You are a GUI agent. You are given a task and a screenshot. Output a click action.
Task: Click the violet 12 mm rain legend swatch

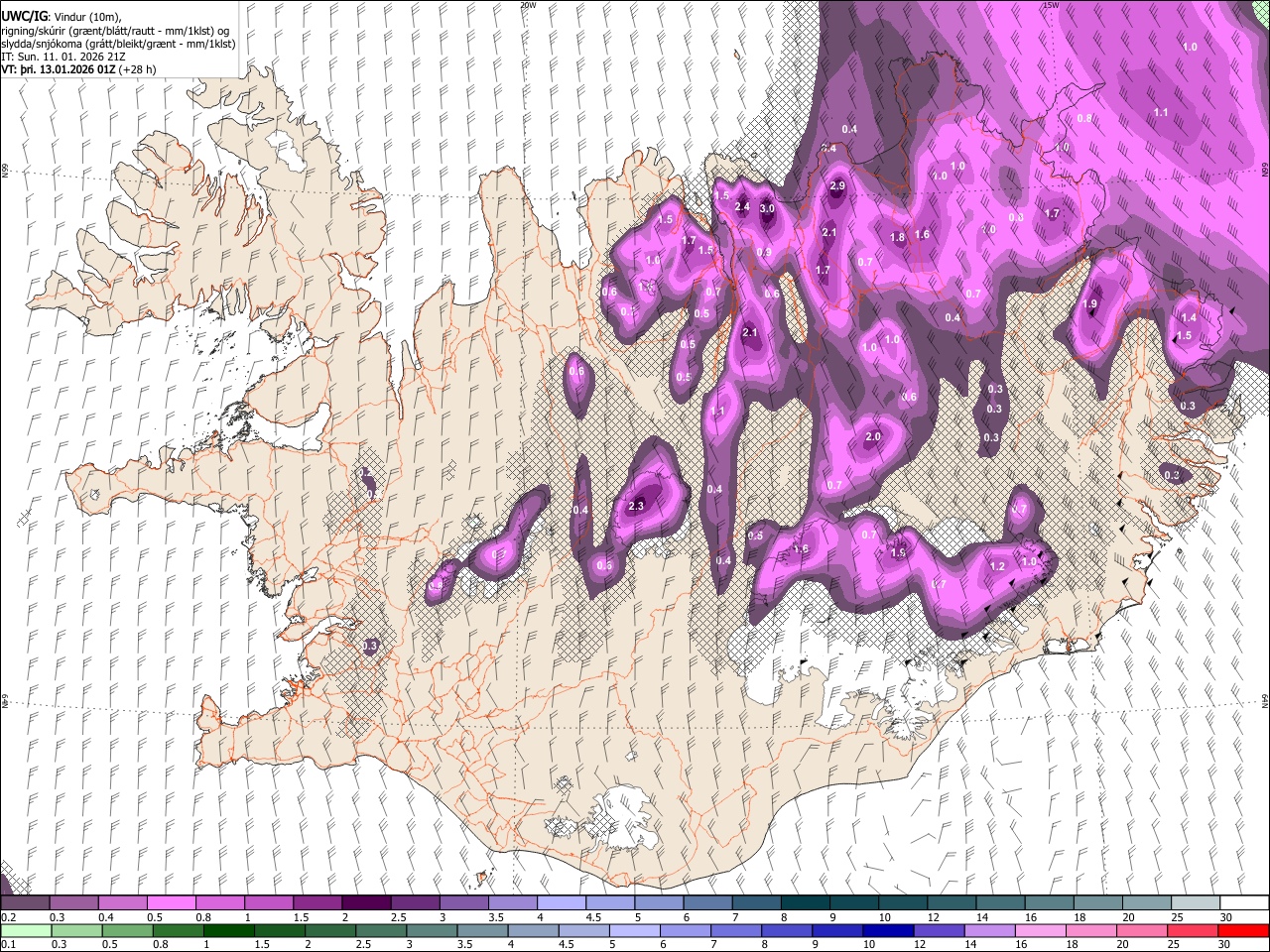tap(938, 930)
